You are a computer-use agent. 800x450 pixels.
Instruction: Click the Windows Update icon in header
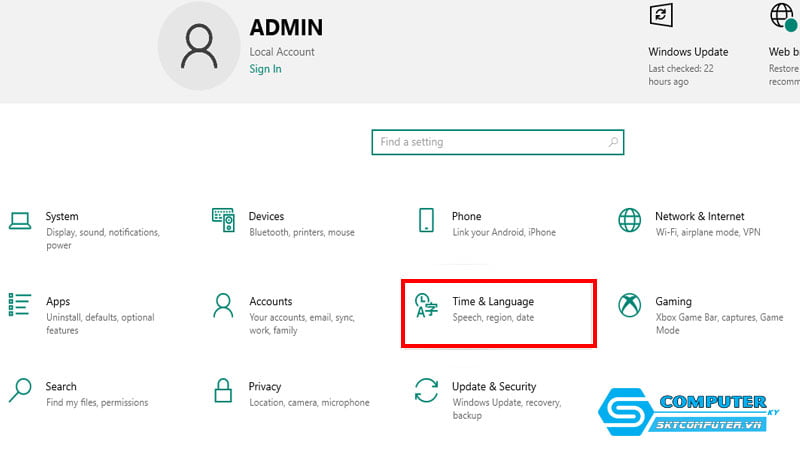pos(660,15)
